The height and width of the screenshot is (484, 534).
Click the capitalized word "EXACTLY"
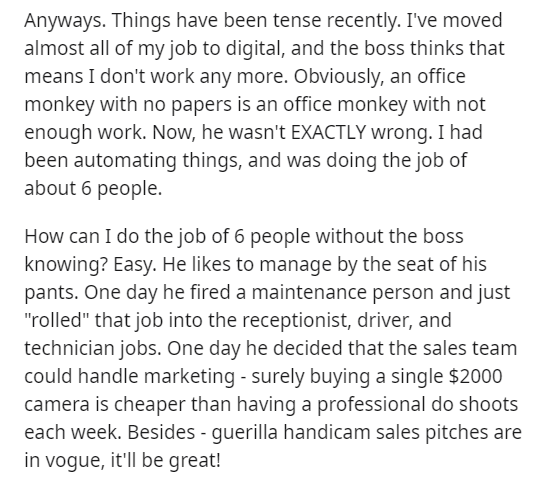click(x=329, y=132)
